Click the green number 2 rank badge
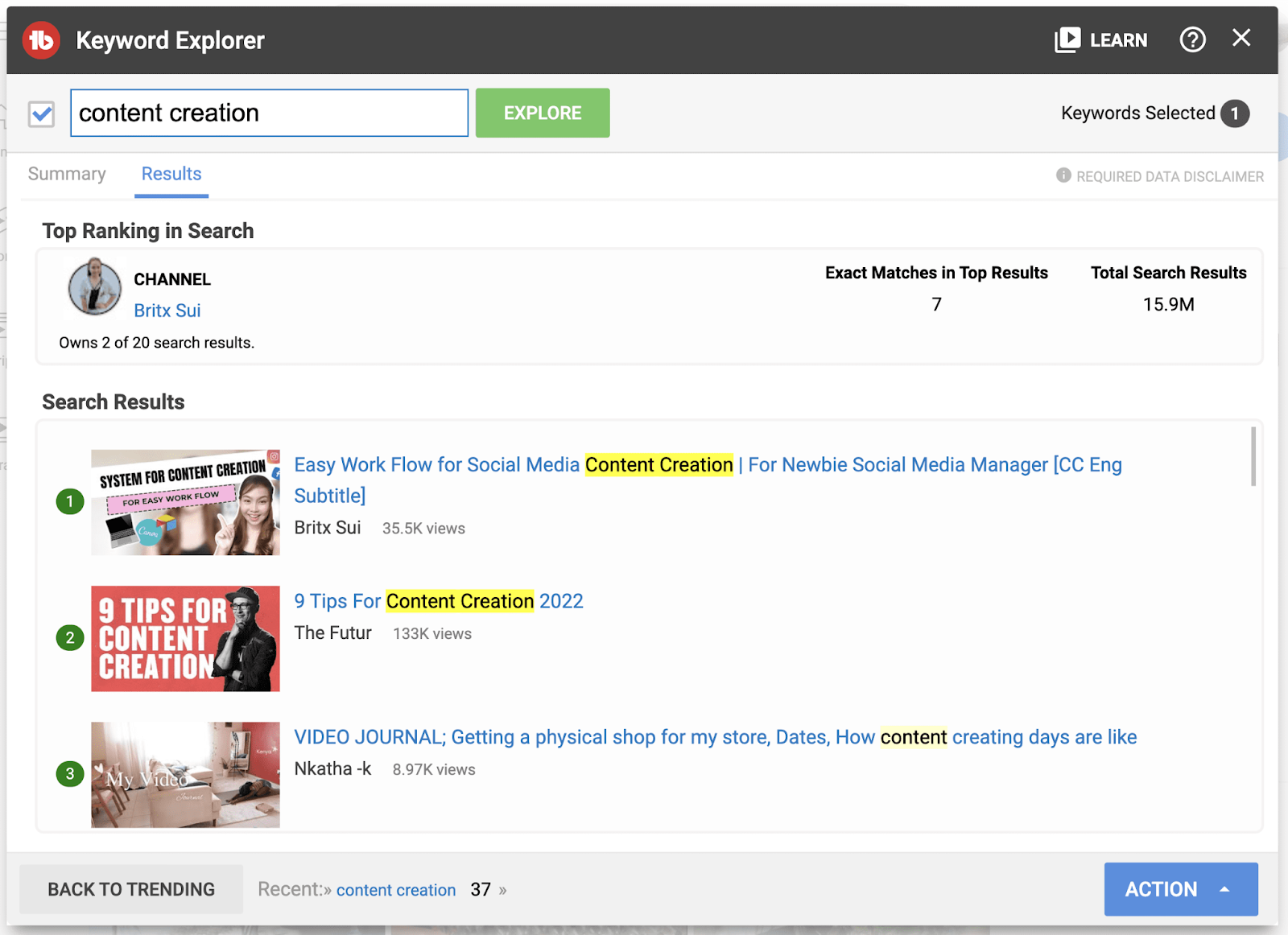The height and width of the screenshot is (935, 1288). [70, 638]
